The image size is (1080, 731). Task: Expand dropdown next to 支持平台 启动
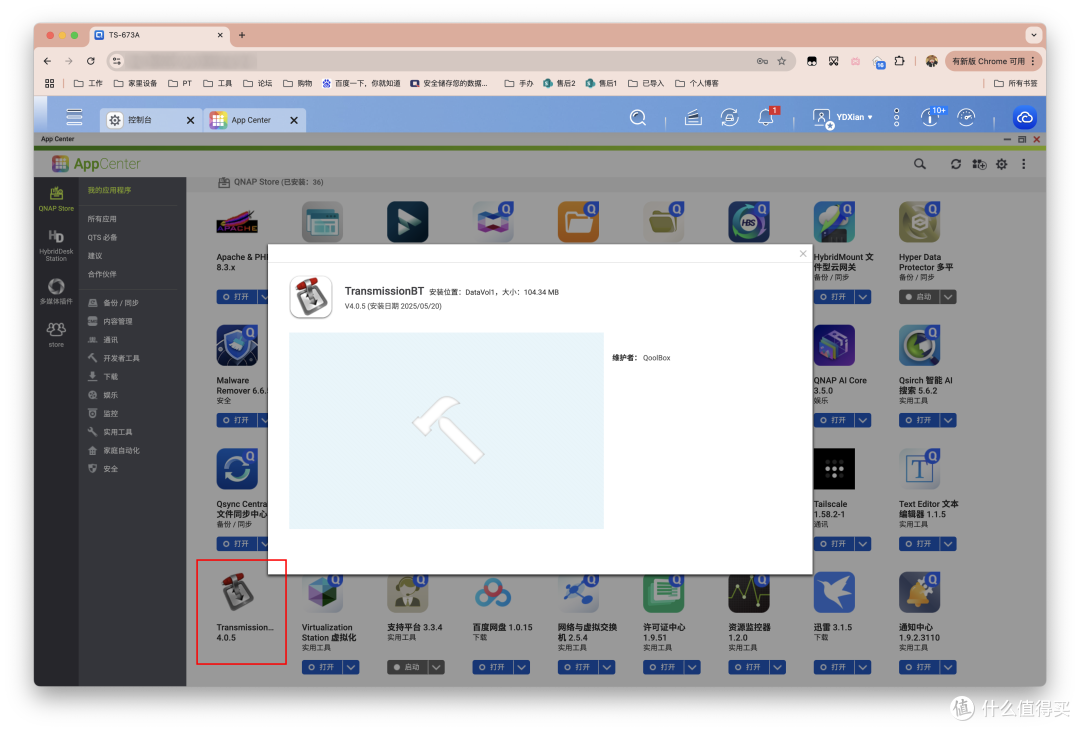437,667
